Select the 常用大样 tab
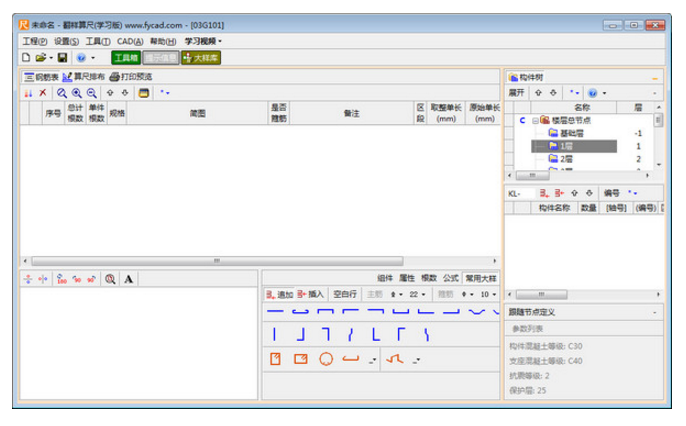This screenshot has height=426, width=686. tap(481, 278)
